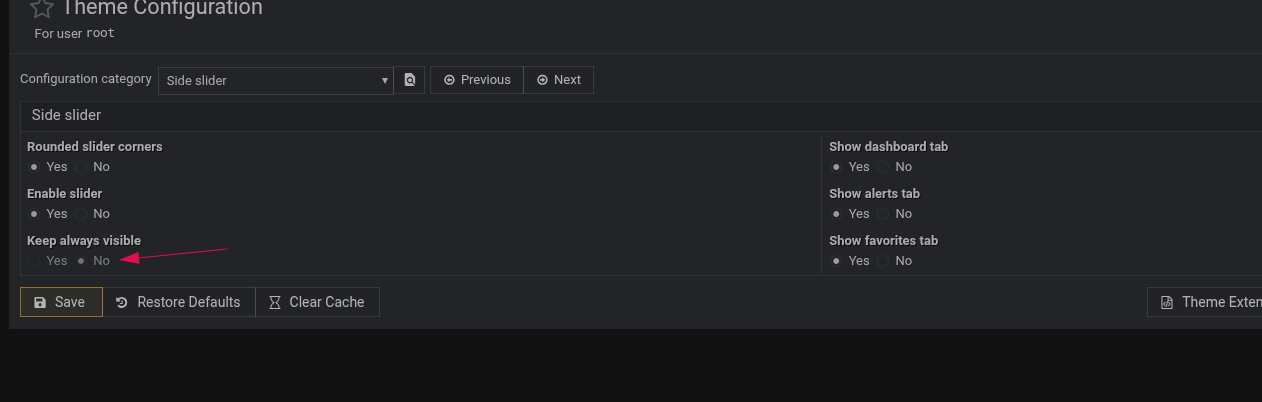
Task: Click the Restore Defaults undo icon
Action: [x=122, y=302]
